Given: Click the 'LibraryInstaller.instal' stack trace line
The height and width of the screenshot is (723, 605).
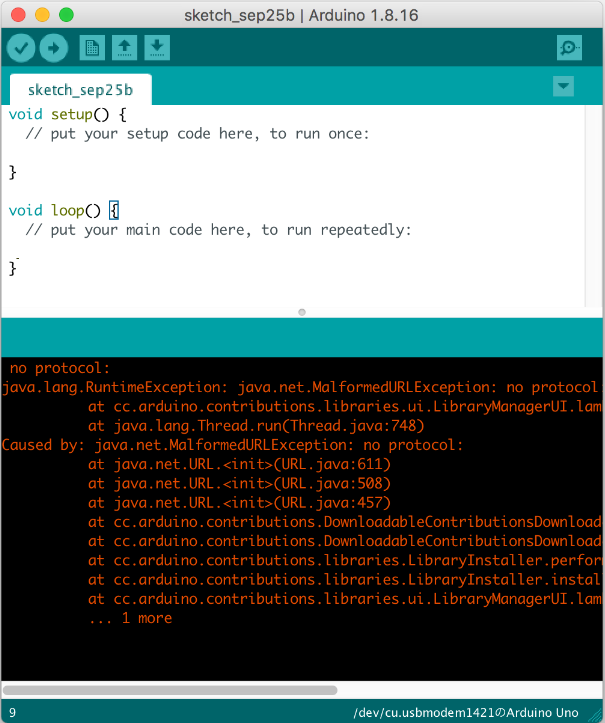Looking at the screenshot, I should [345, 580].
